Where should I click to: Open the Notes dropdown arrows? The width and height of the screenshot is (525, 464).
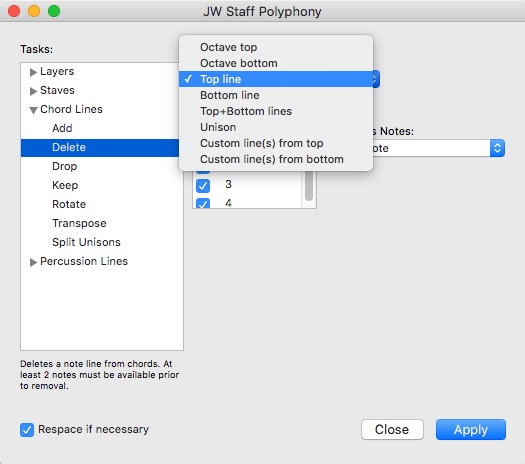tap(497, 148)
